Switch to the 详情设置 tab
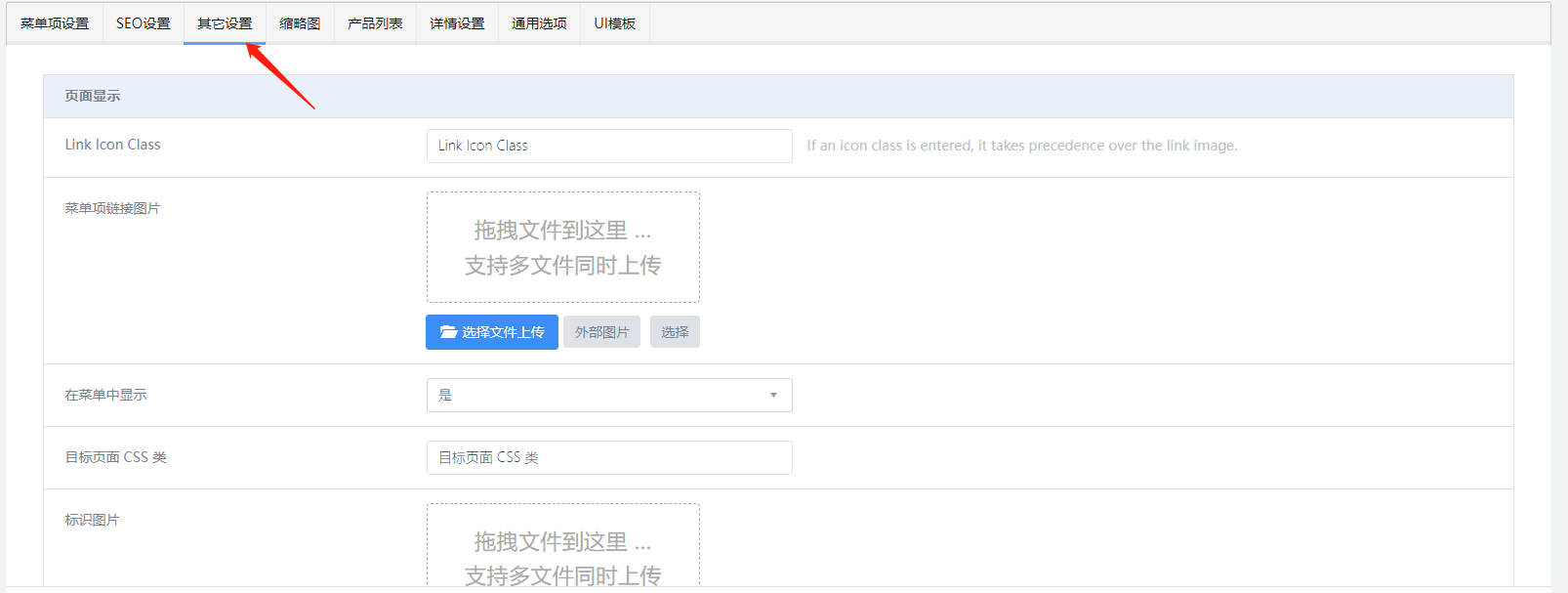Image resolution: width=1568 pixels, height=593 pixels. pos(457,23)
